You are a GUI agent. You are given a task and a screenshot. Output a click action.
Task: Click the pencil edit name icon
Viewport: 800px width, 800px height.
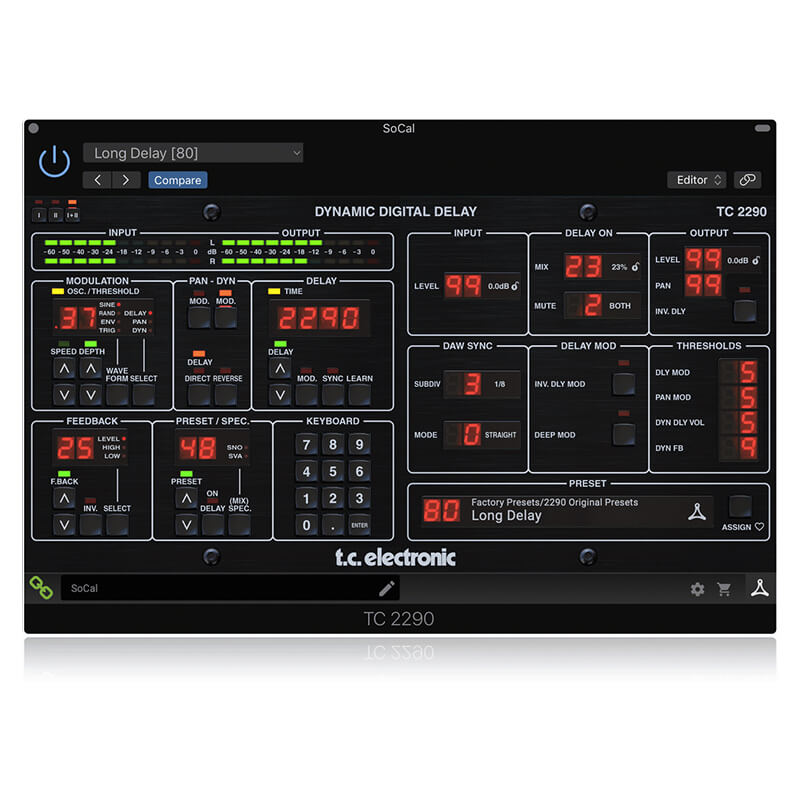click(x=386, y=589)
